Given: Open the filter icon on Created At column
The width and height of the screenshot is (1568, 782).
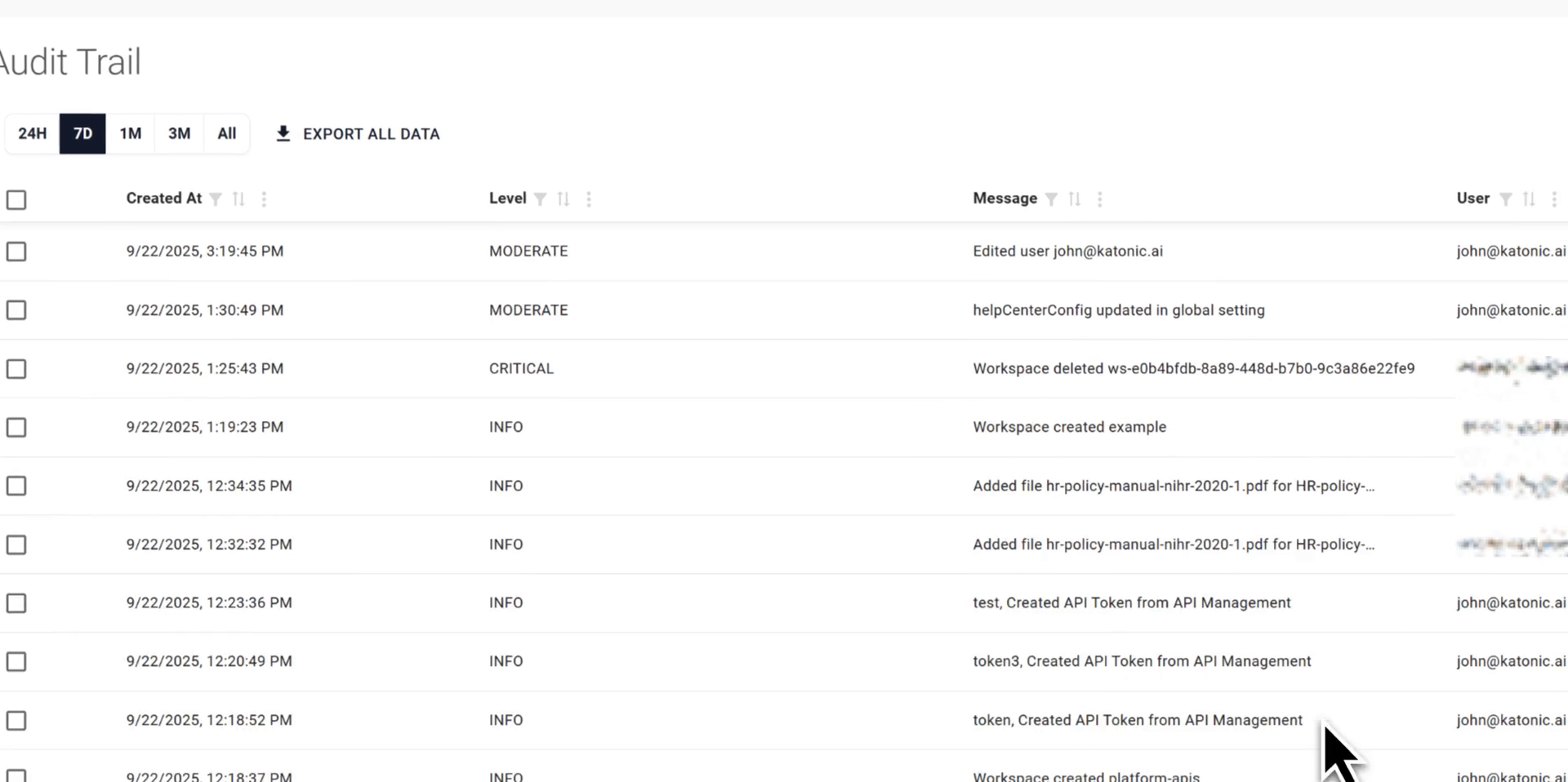Looking at the screenshot, I should pyautogui.click(x=216, y=198).
